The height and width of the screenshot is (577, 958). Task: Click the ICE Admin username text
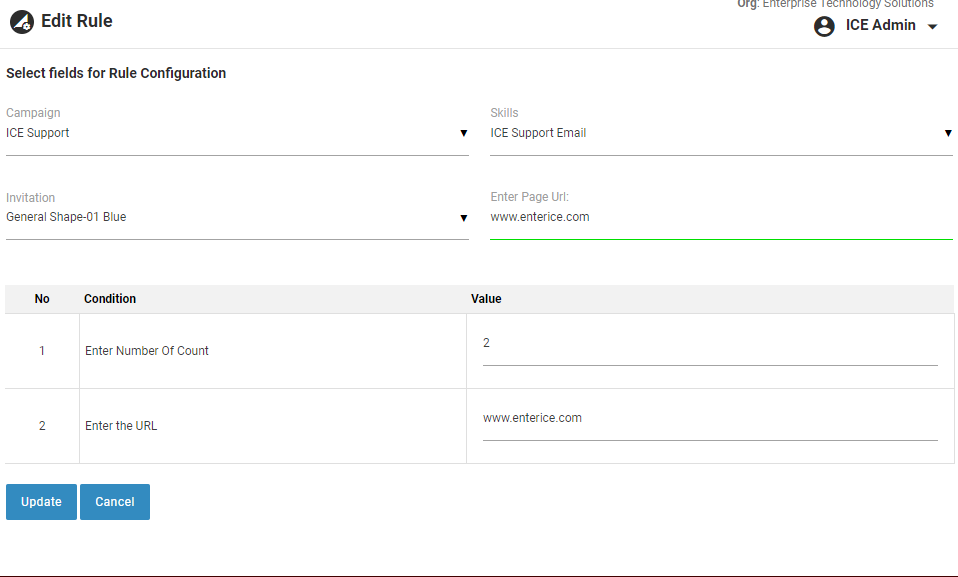880,25
